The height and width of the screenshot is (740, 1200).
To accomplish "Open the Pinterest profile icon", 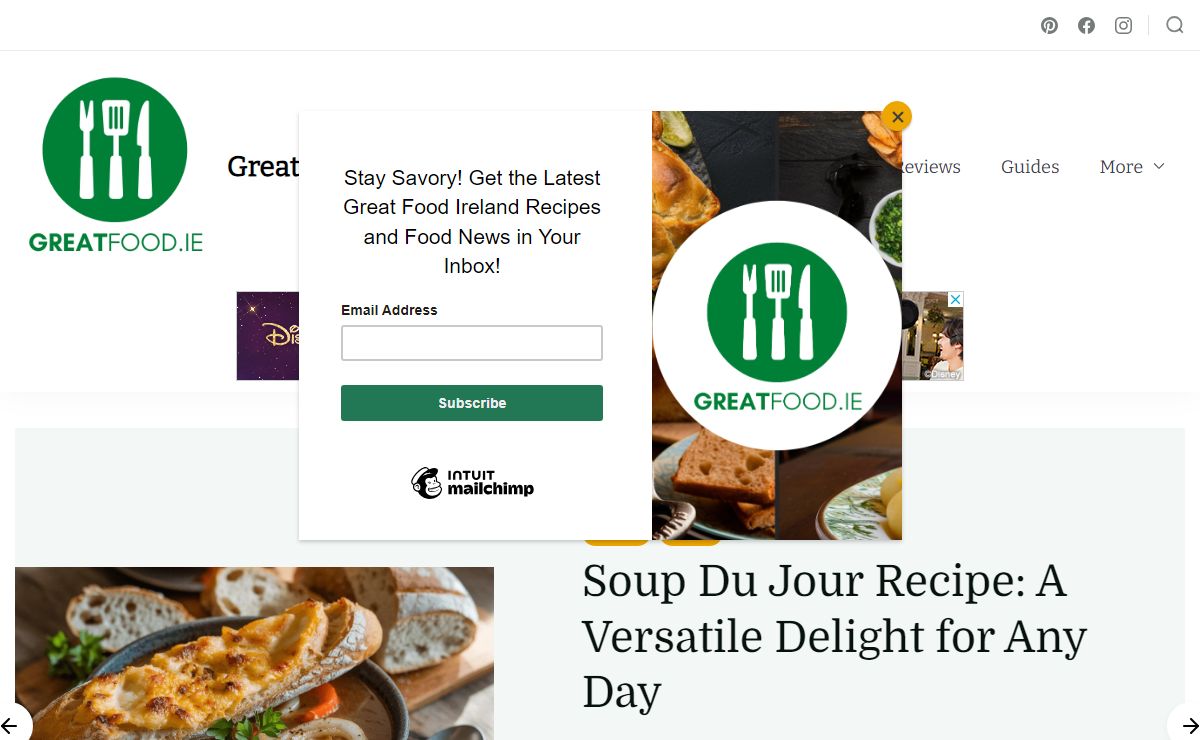I will (1049, 26).
